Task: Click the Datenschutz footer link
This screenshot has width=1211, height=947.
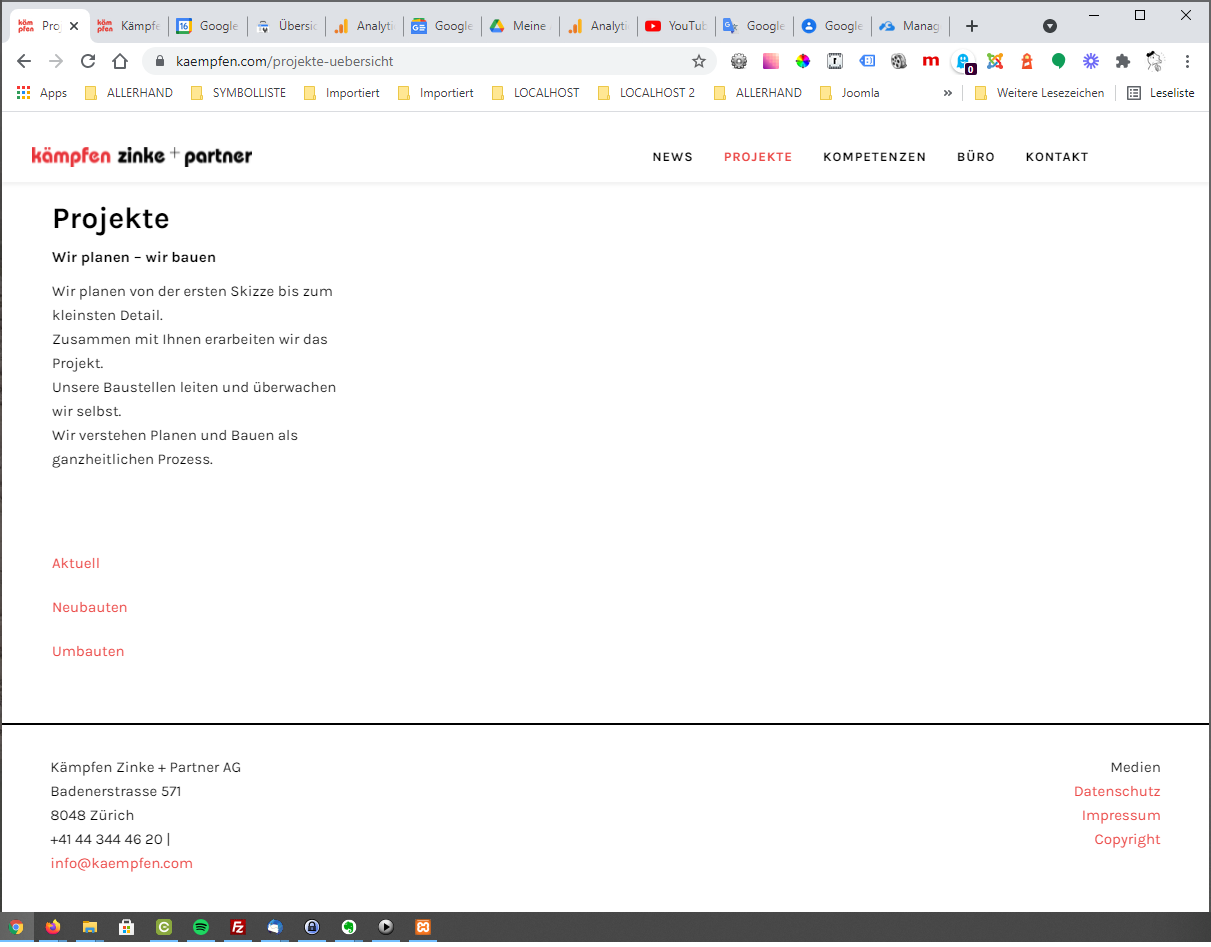Action: pos(1117,791)
